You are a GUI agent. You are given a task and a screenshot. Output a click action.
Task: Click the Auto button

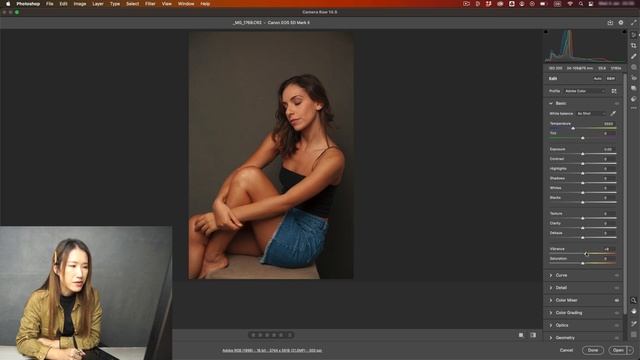click(x=598, y=78)
